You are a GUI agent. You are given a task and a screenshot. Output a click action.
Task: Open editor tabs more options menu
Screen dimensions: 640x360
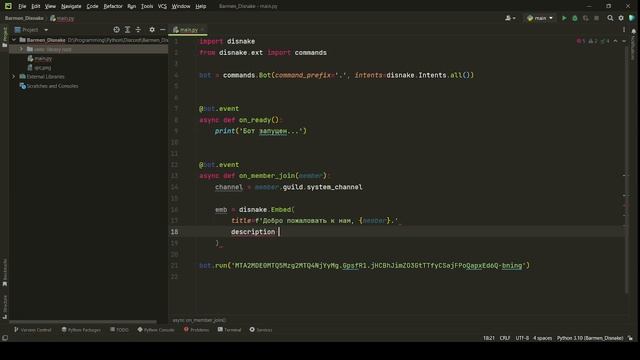(x=624, y=30)
